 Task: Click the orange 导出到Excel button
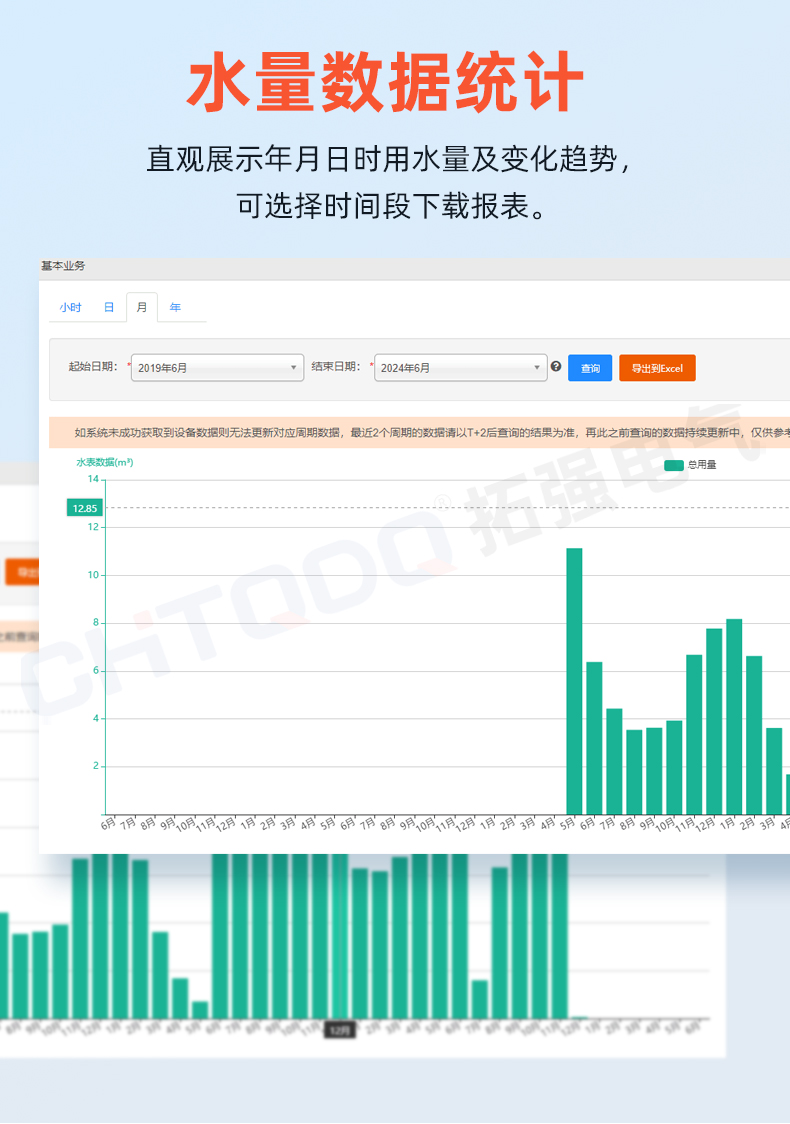[x=657, y=368]
